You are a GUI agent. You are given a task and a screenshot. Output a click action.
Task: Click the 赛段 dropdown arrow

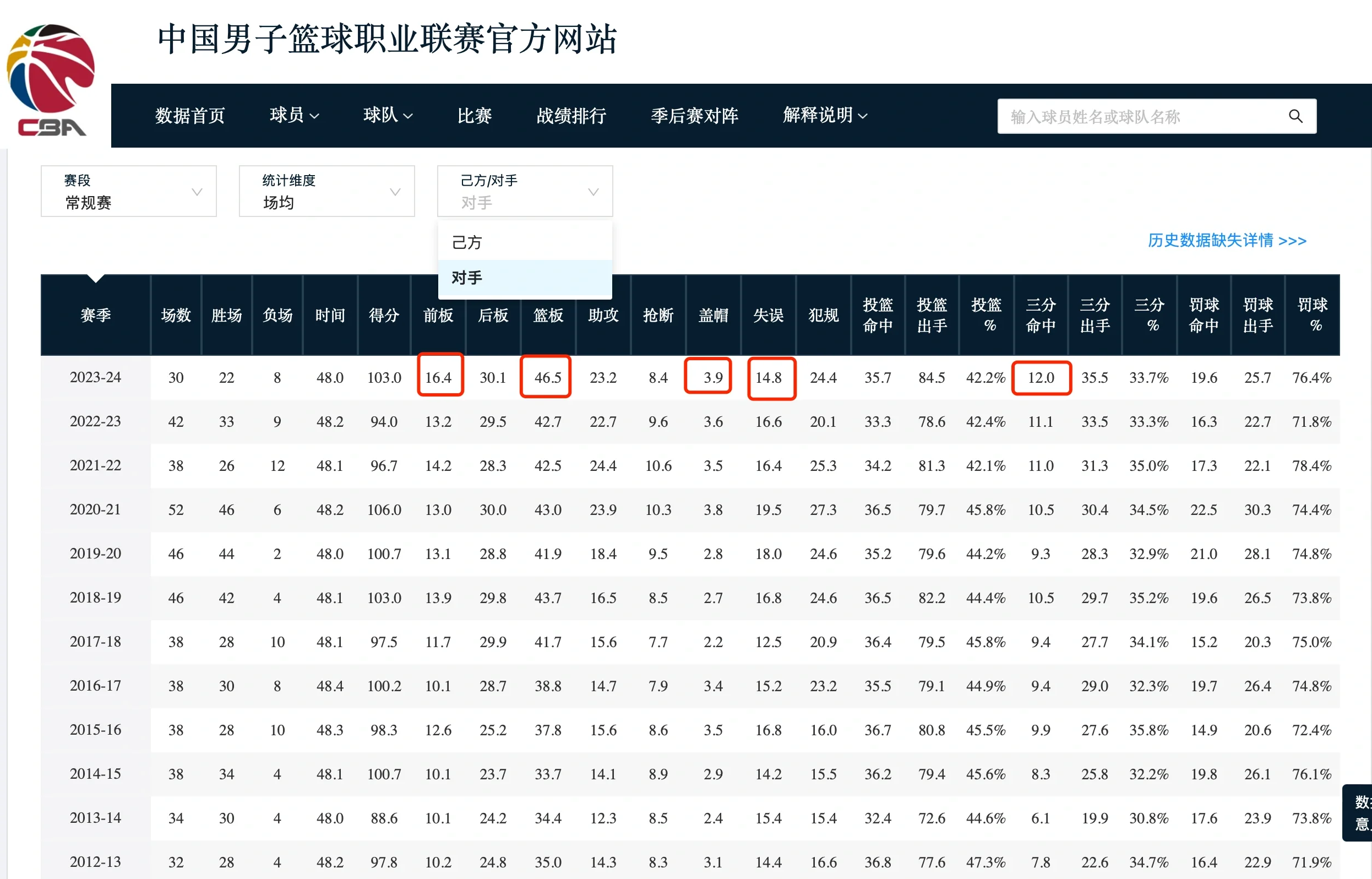197,192
